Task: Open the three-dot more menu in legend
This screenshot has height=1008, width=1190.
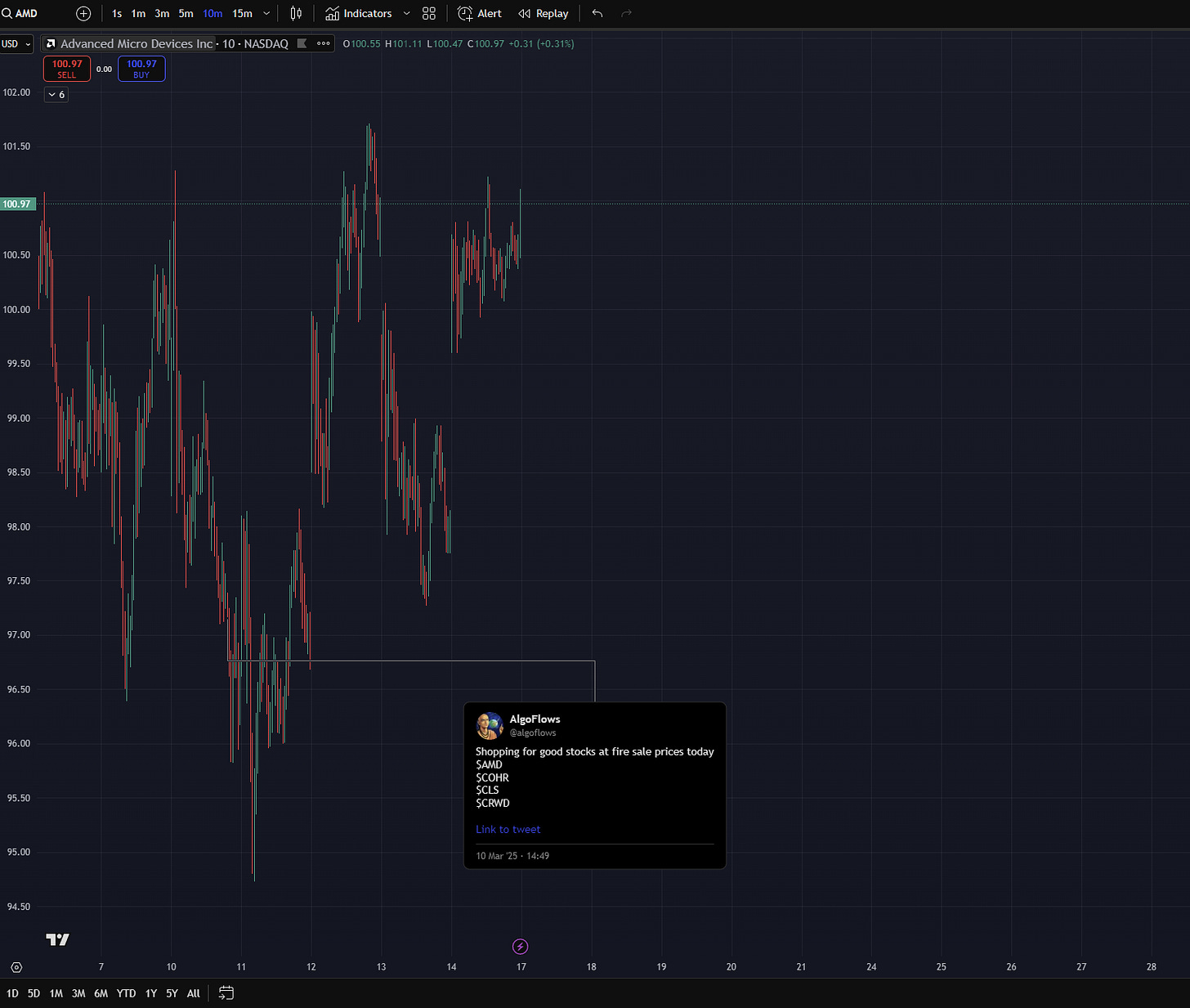Action: coord(324,43)
